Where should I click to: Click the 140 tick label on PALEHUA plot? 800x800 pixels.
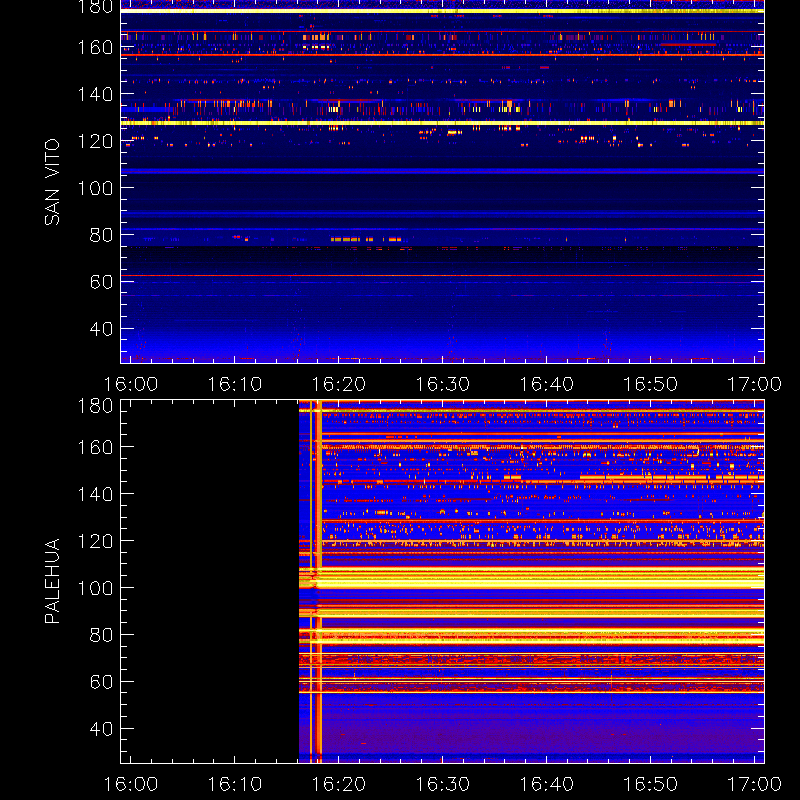tap(95, 494)
